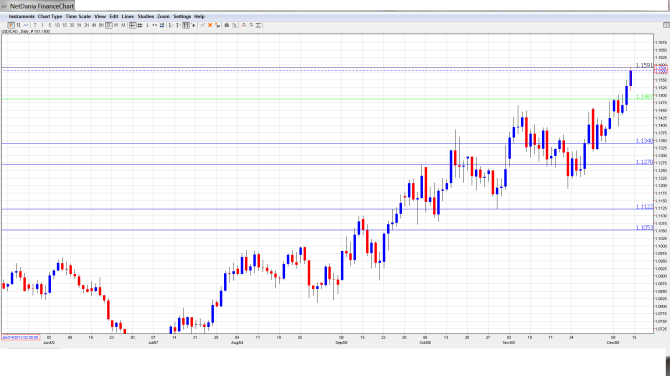The image size is (670, 376).
Task: Click the 1.1122 support level label
Action: click(x=644, y=207)
